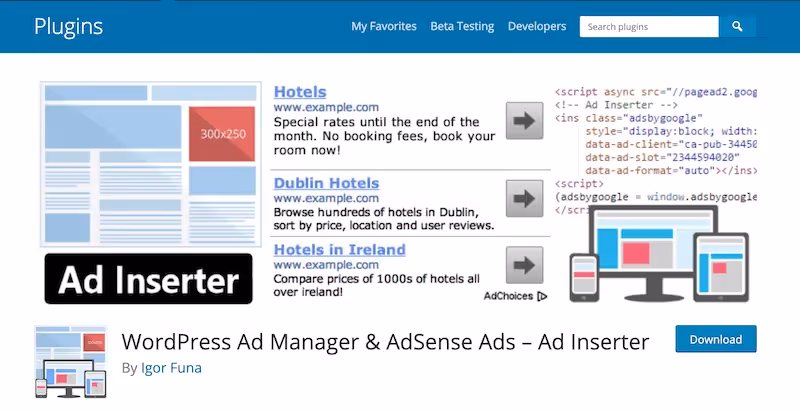Click the tablet device illustration
The width and height of the screenshot is (800, 412).
tap(721, 267)
